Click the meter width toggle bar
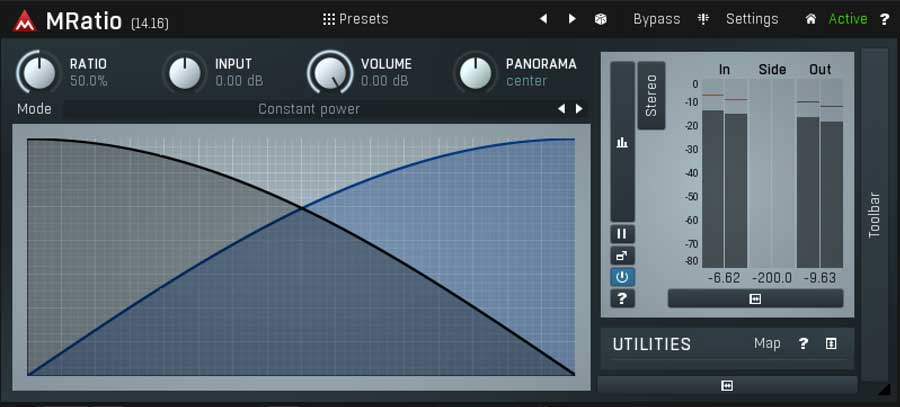The width and height of the screenshot is (900, 407). click(x=755, y=299)
